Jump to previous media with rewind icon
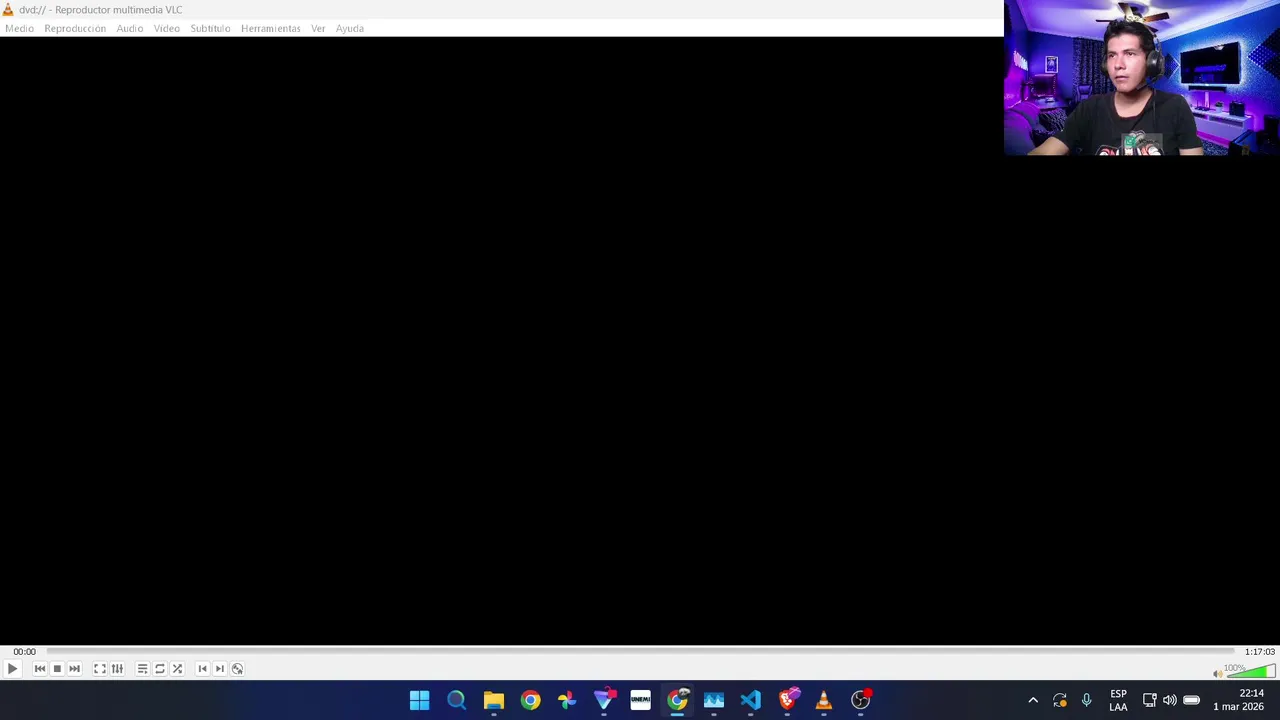The height and width of the screenshot is (720, 1280). 40,669
